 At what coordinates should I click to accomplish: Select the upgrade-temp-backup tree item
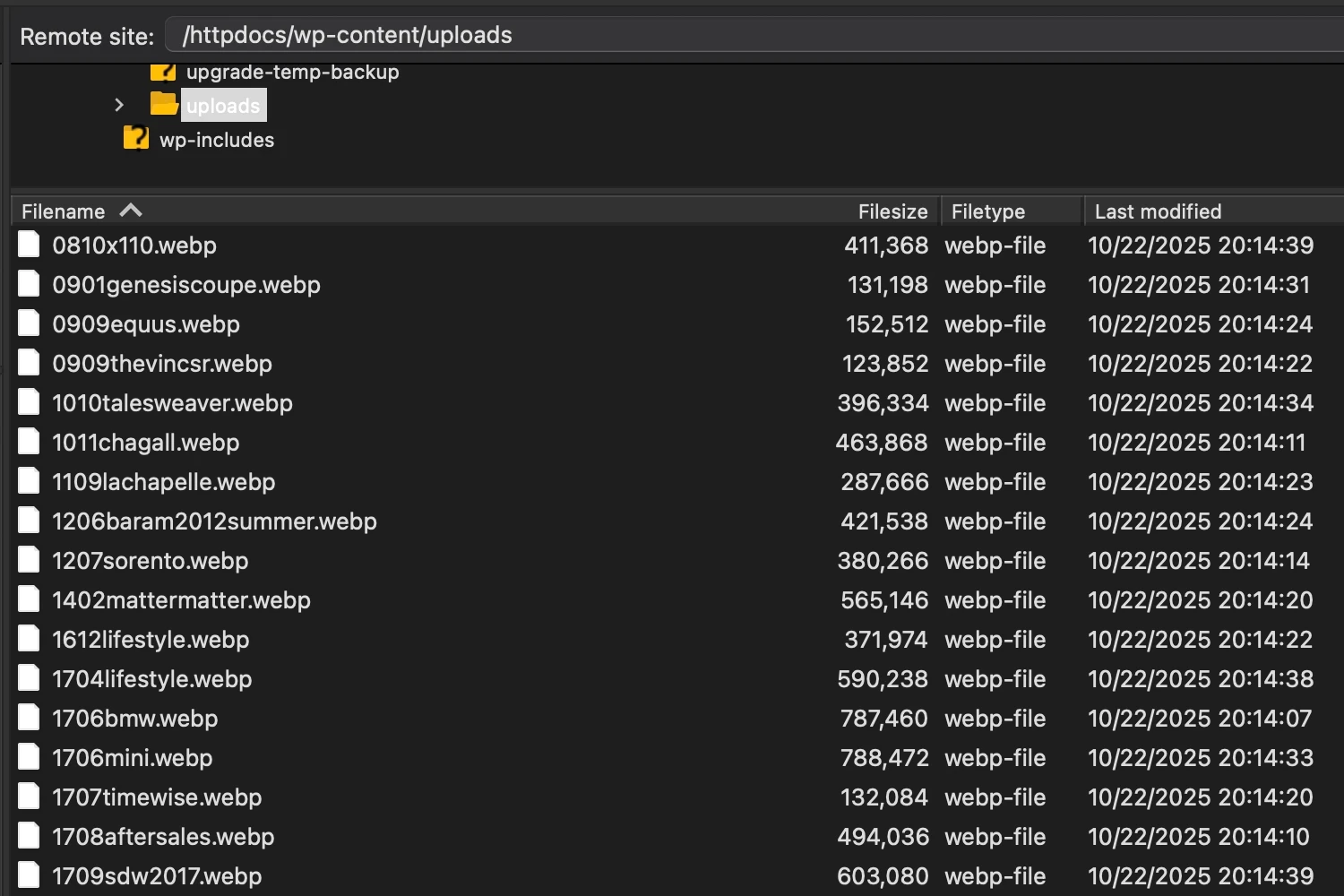(292, 72)
